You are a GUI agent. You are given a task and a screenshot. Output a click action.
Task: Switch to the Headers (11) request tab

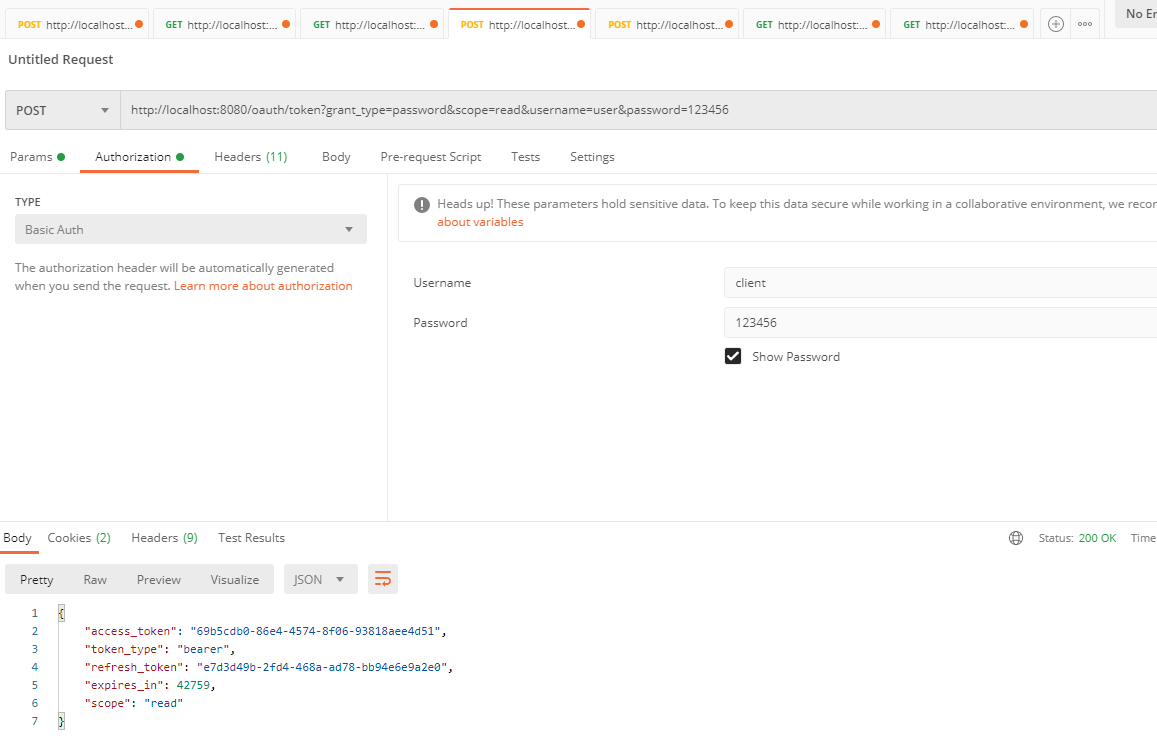point(251,156)
